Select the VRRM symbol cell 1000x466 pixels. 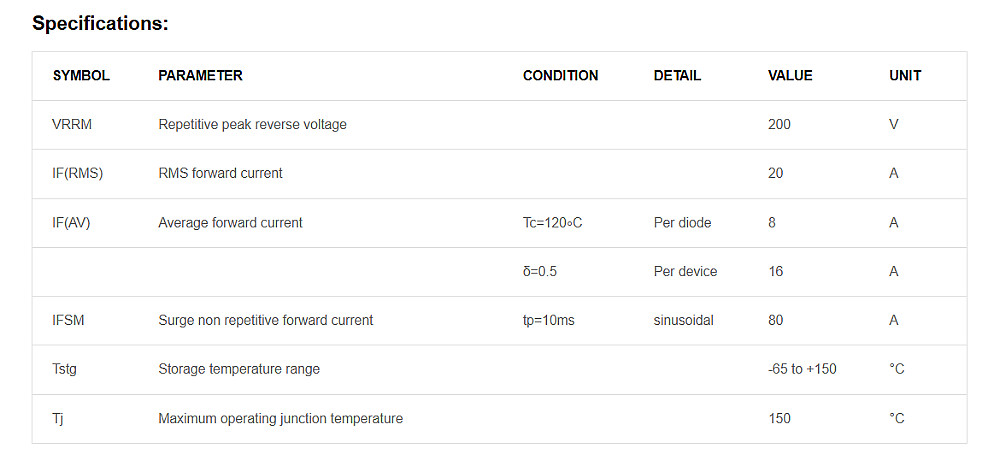[70, 125]
